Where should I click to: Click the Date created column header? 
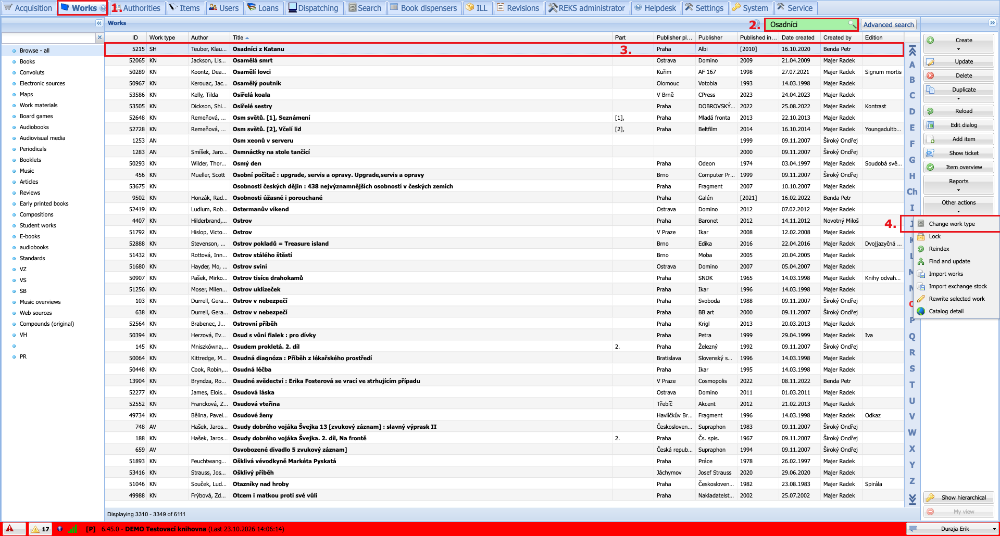(800, 38)
